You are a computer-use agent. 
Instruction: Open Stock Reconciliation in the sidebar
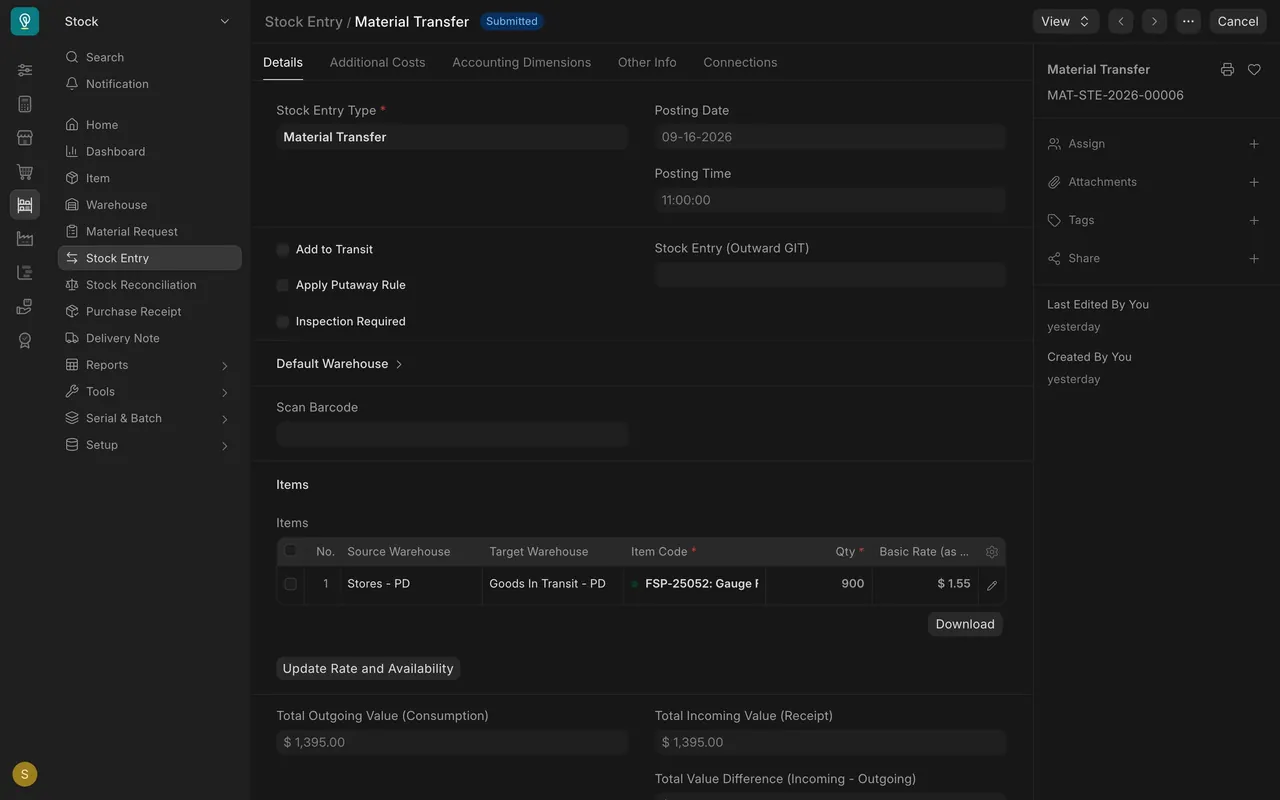(150, 285)
